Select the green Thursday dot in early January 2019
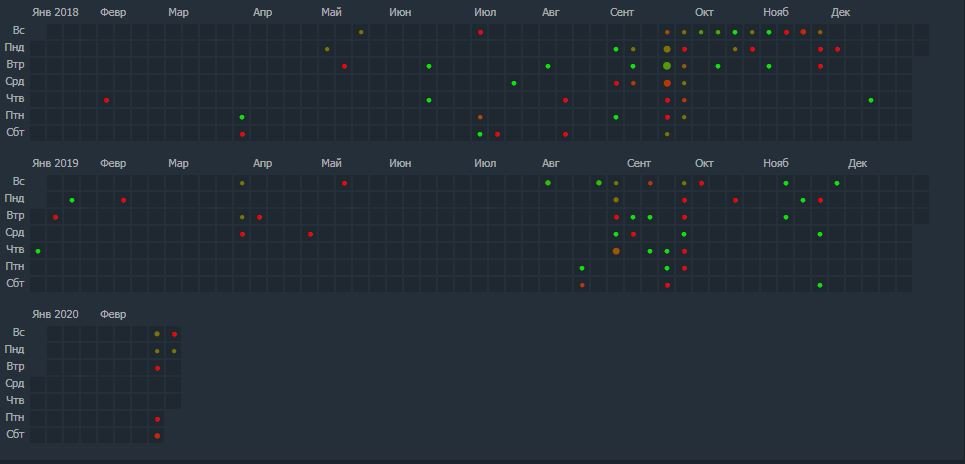The width and height of the screenshot is (965, 464). coord(38,251)
